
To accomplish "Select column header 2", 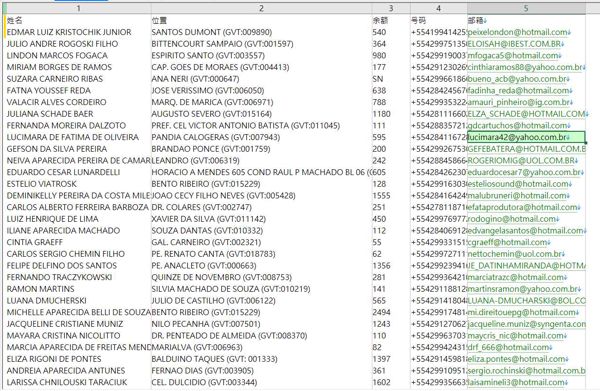I will pos(261,8).
